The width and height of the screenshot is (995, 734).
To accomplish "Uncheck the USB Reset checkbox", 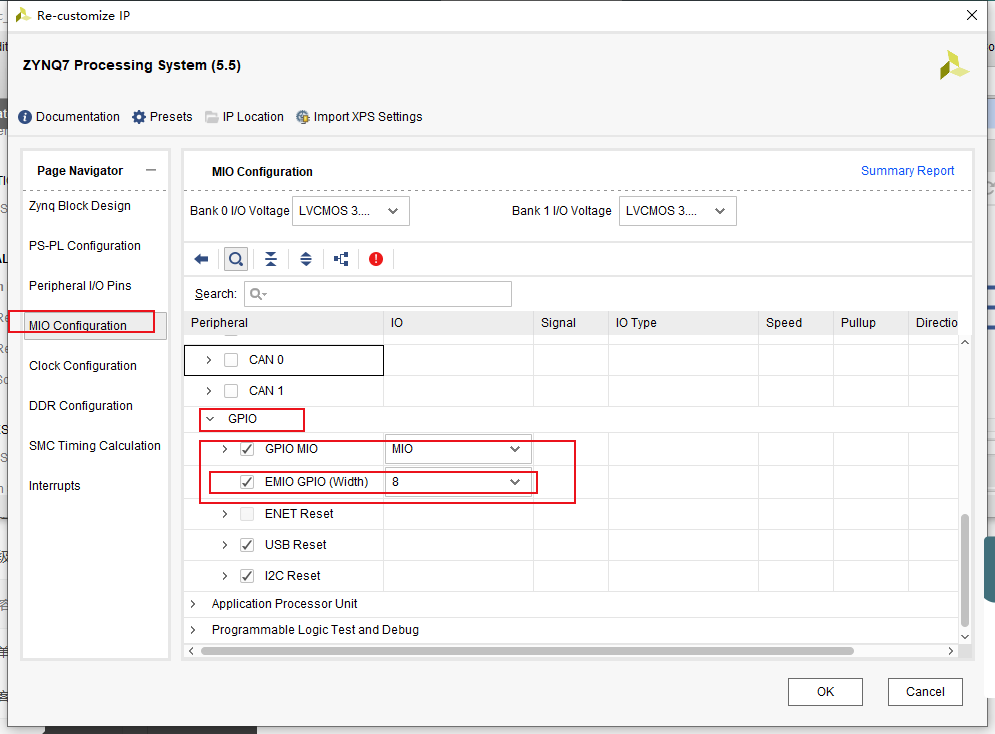I will [x=247, y=545].
